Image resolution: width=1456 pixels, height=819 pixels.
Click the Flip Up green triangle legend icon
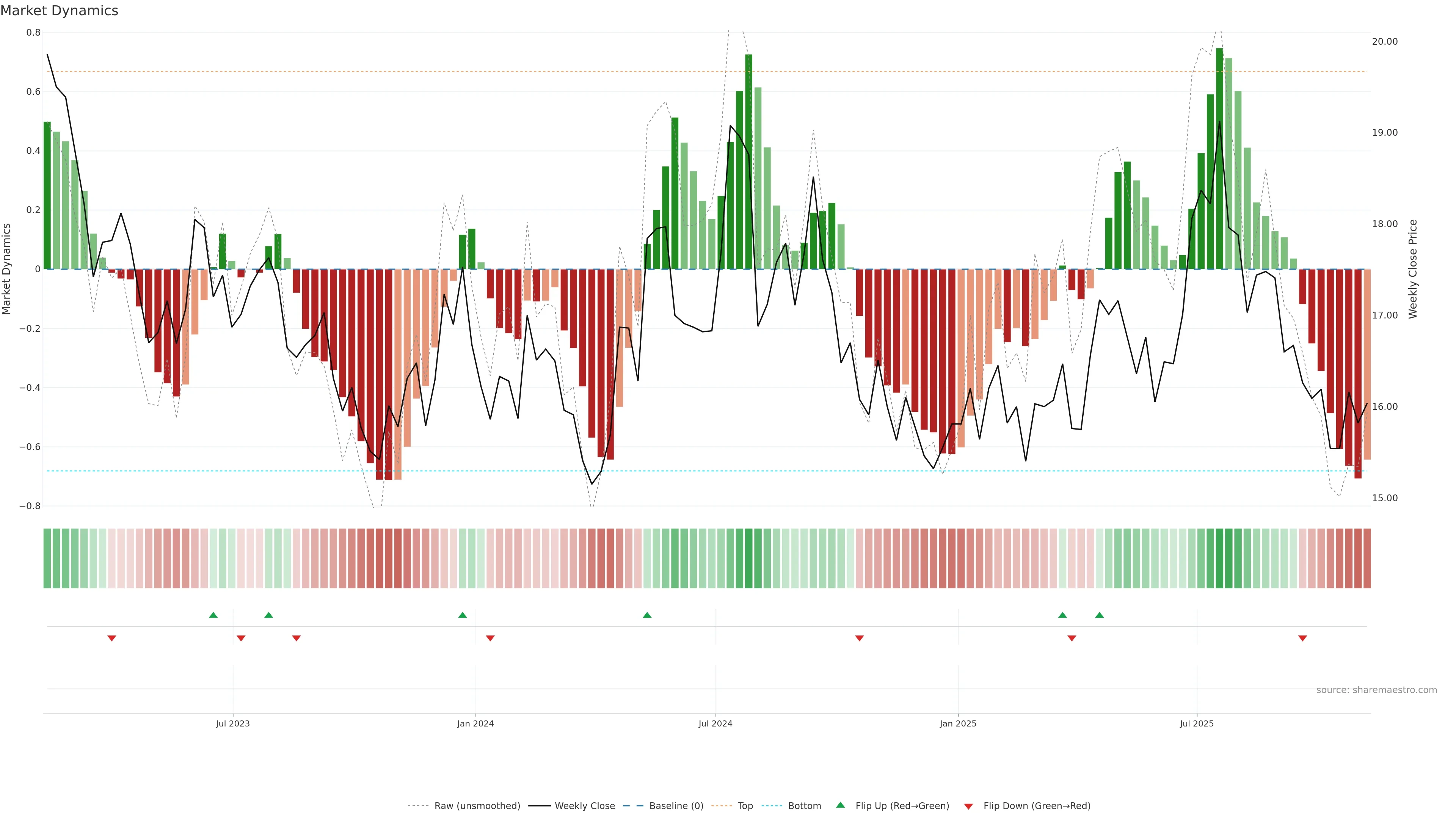pos(841,805)
